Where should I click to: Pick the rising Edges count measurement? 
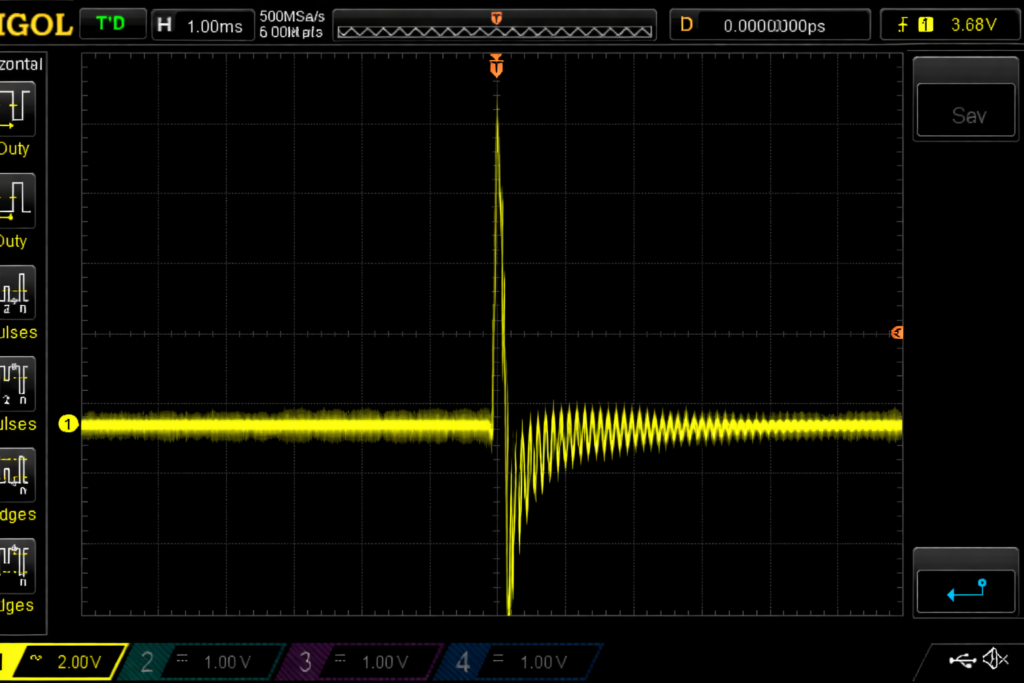pyautogui.click(x=17, y=474)
